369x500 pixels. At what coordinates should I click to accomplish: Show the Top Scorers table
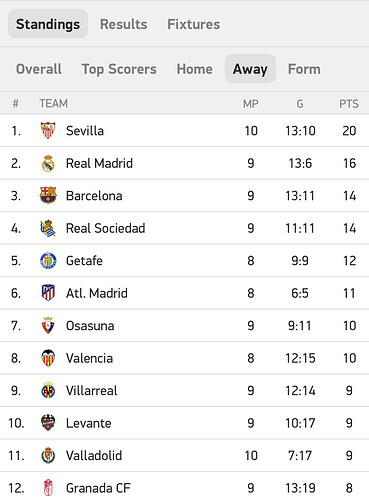click(119, 69)
